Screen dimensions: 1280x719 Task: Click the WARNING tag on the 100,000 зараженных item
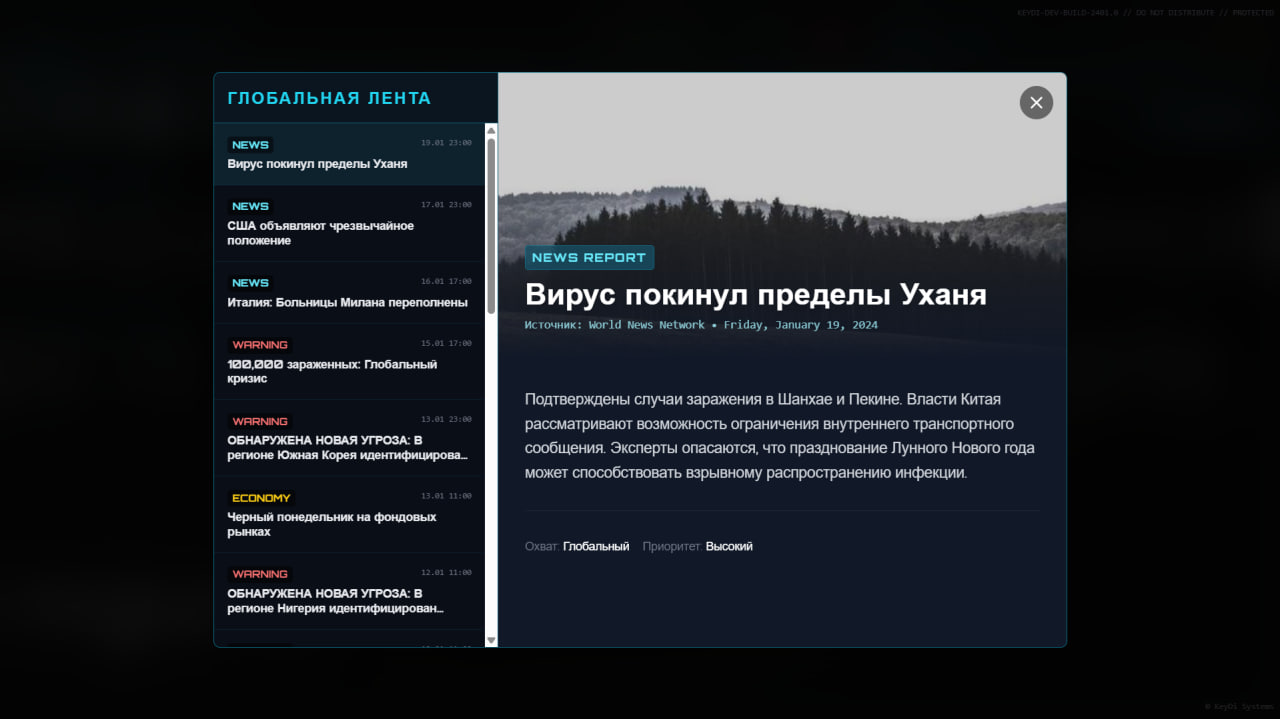(x=260, y=345)
